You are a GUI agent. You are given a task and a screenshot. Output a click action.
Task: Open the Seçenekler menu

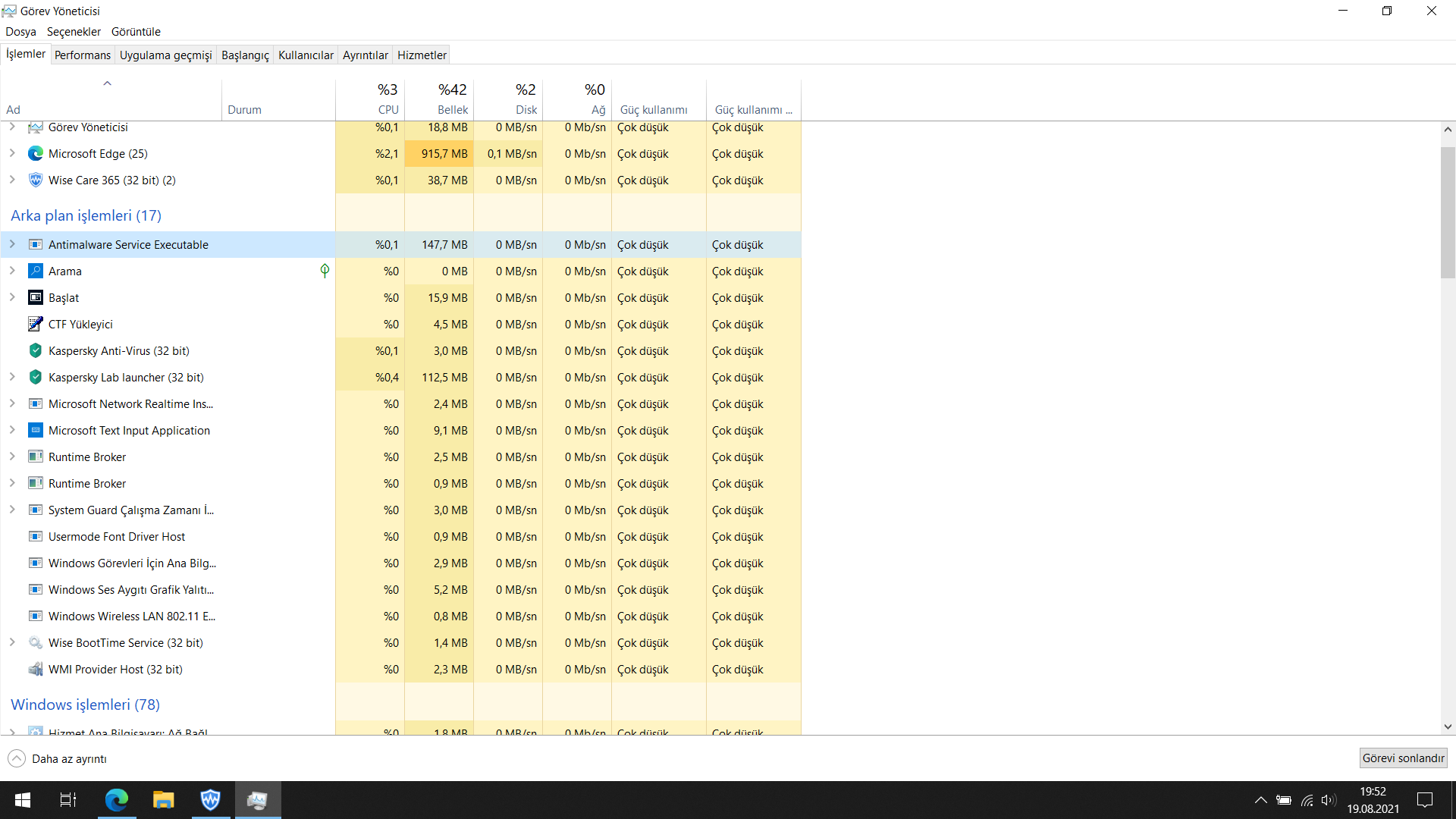point(74,32)
